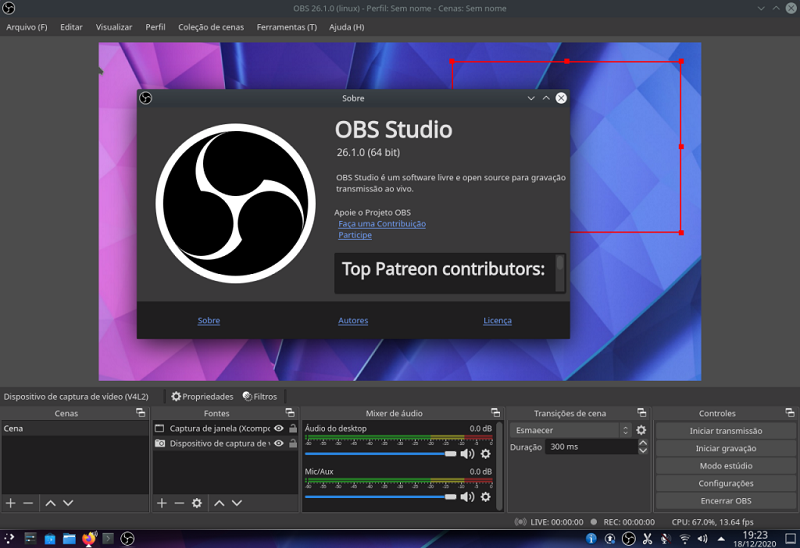This screenshot has width=800, height=548.
Task: Adjust the Áudio do desktop volume slider
Action: pos(450,454)
